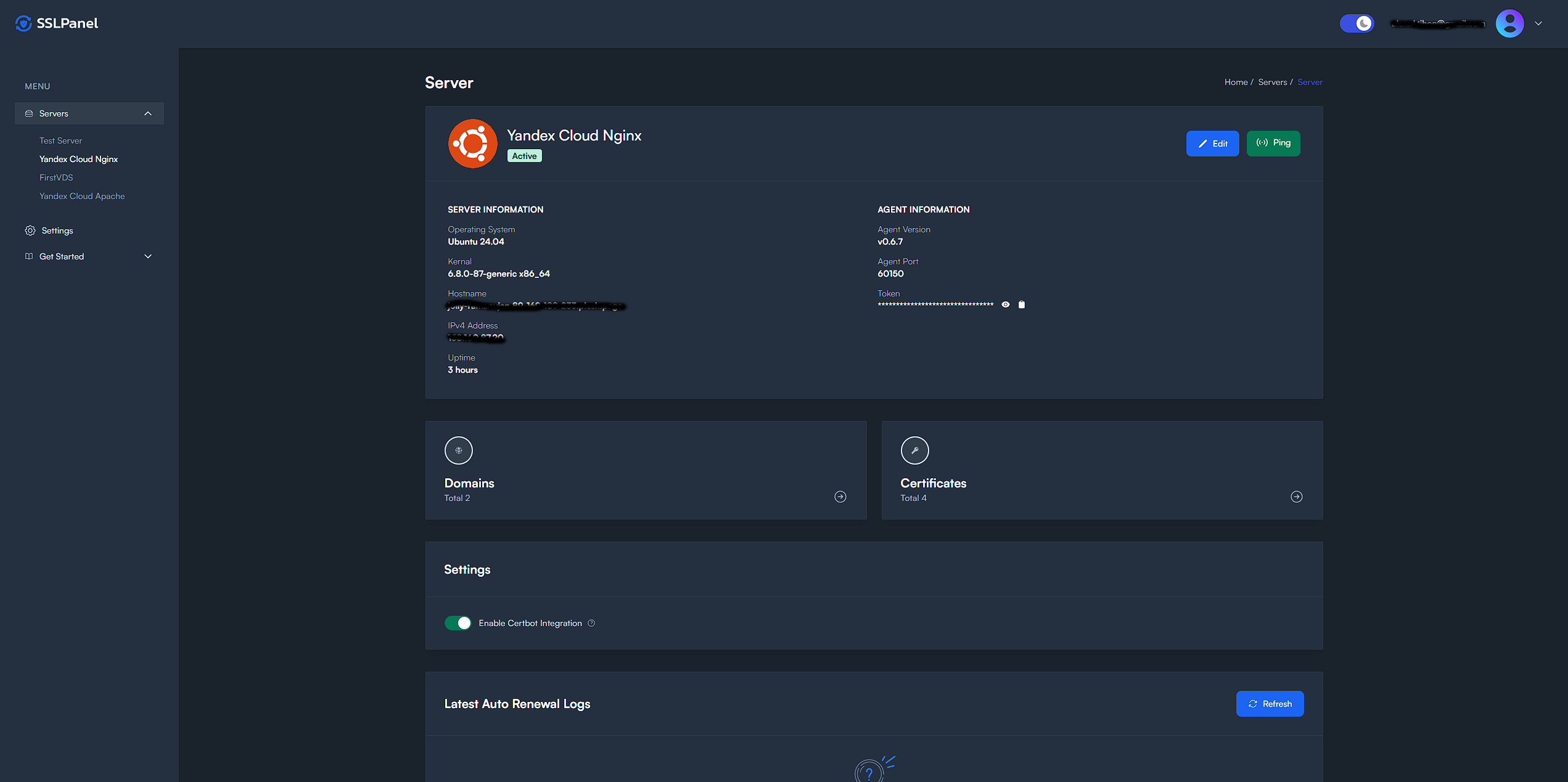Image resolution: width=1568 pixels, height=782 pixels.
Task: Click the Edit server button
Action: coord(1212,144)
